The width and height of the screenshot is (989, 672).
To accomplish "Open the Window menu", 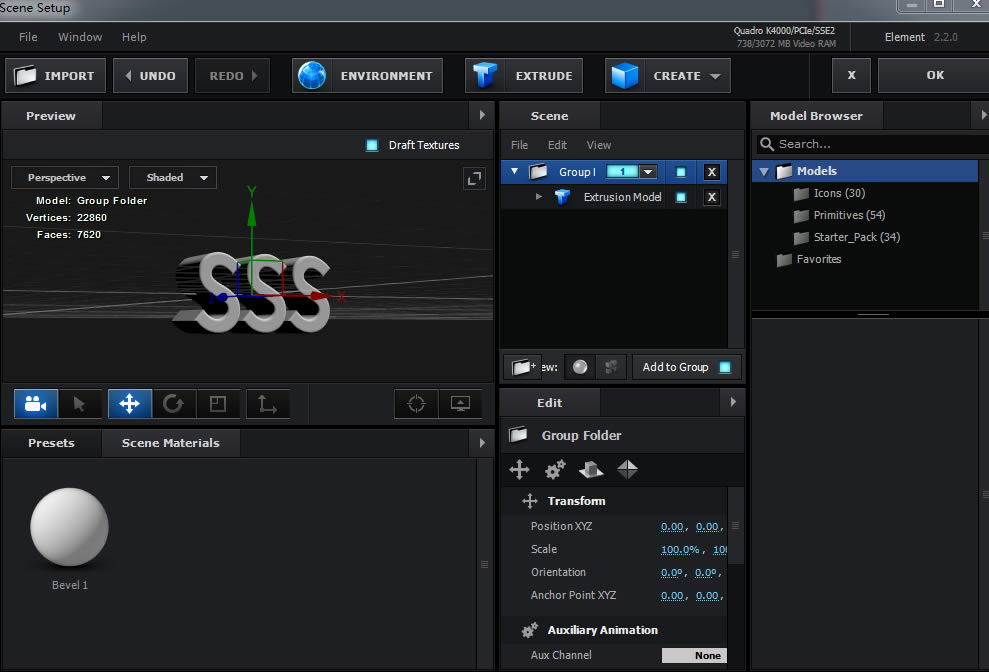I will tap(80, 37).
